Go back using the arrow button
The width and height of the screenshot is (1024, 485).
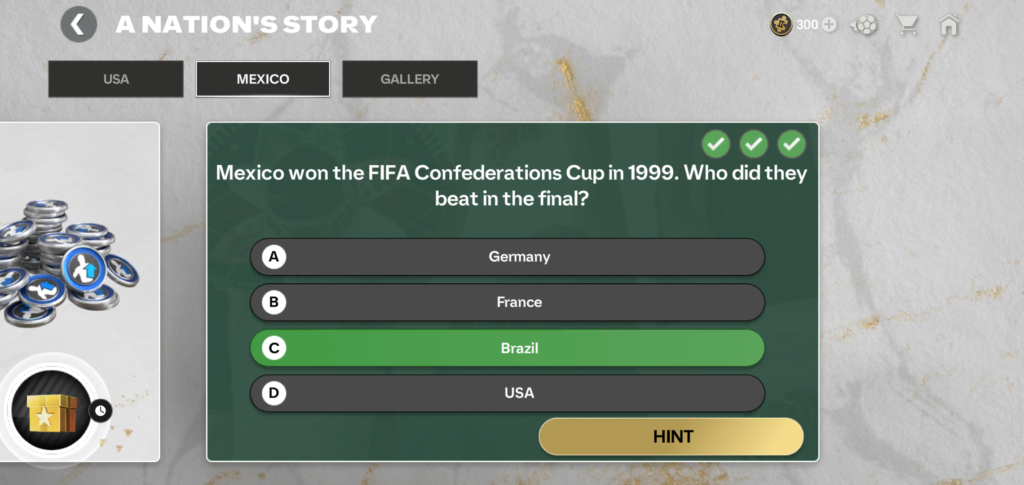[78, 24]
